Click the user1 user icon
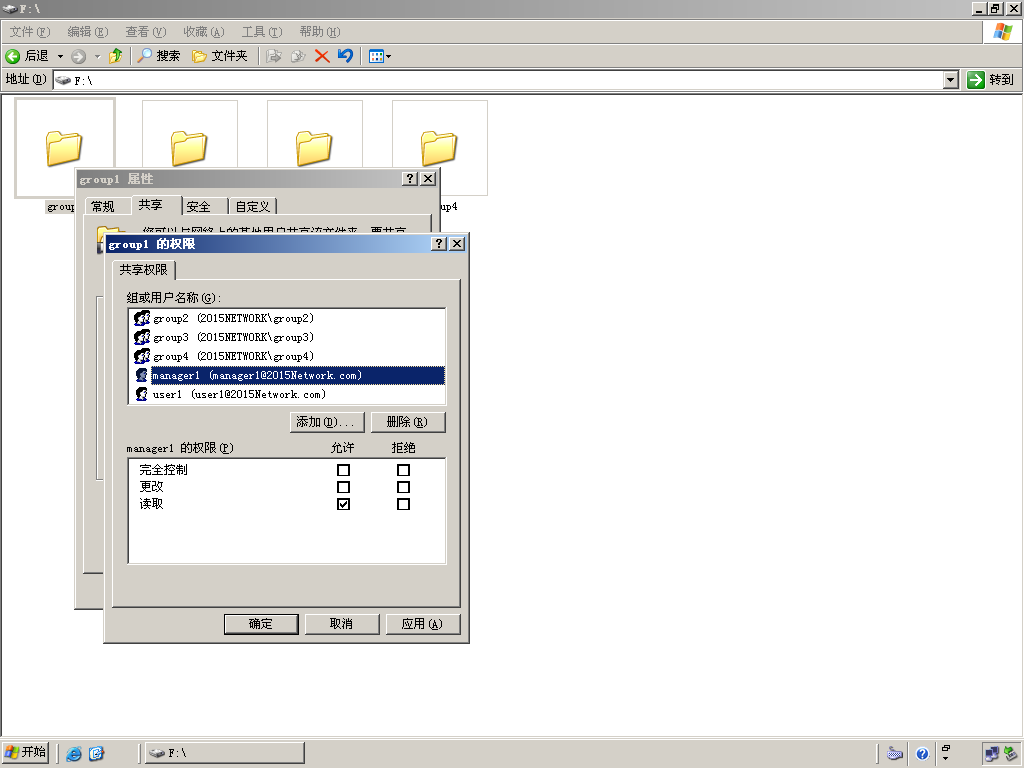The height and width of the screenshot is (768, 1024). 142,394
